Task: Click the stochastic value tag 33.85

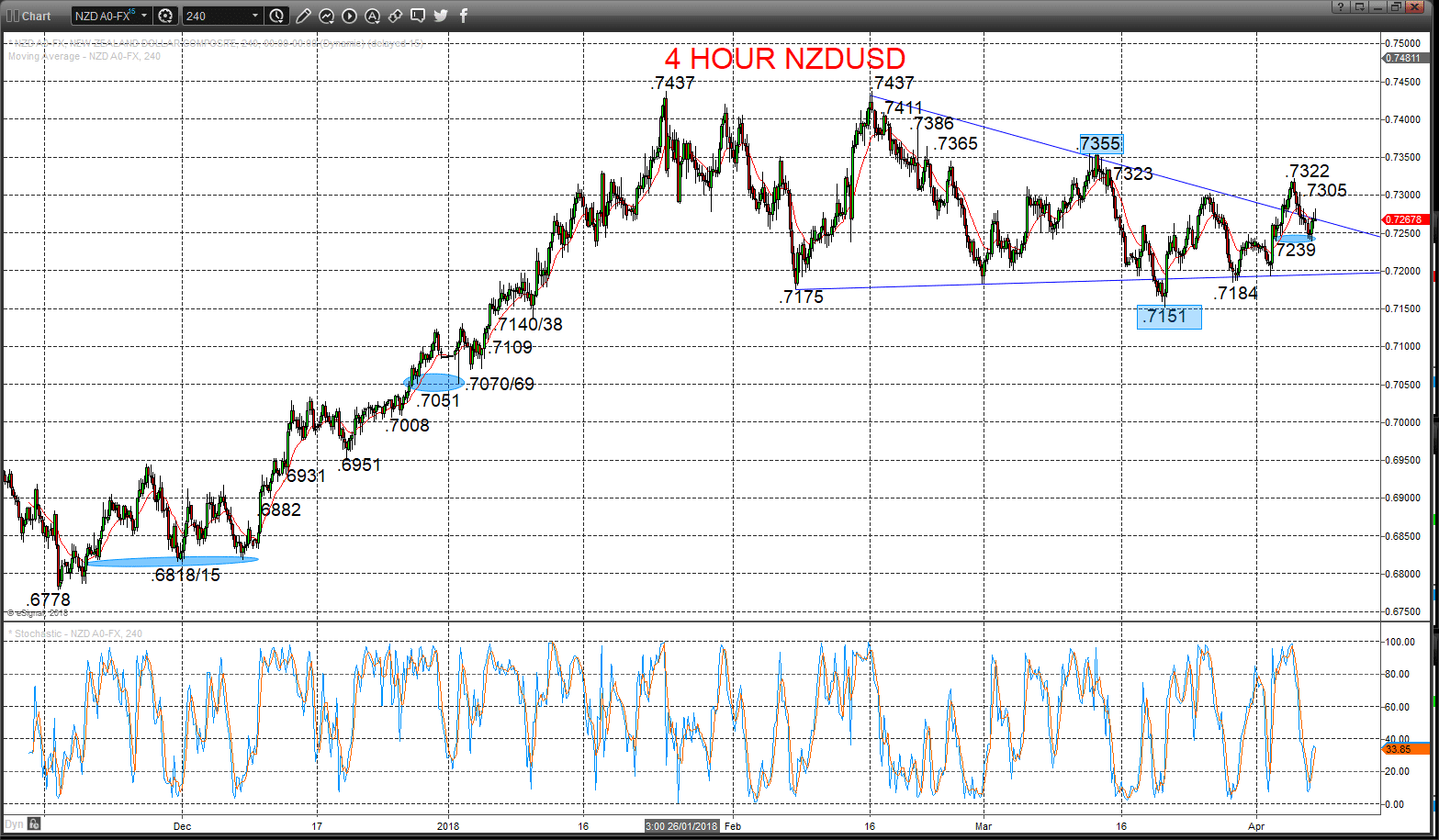Action: click(1405, 749)
